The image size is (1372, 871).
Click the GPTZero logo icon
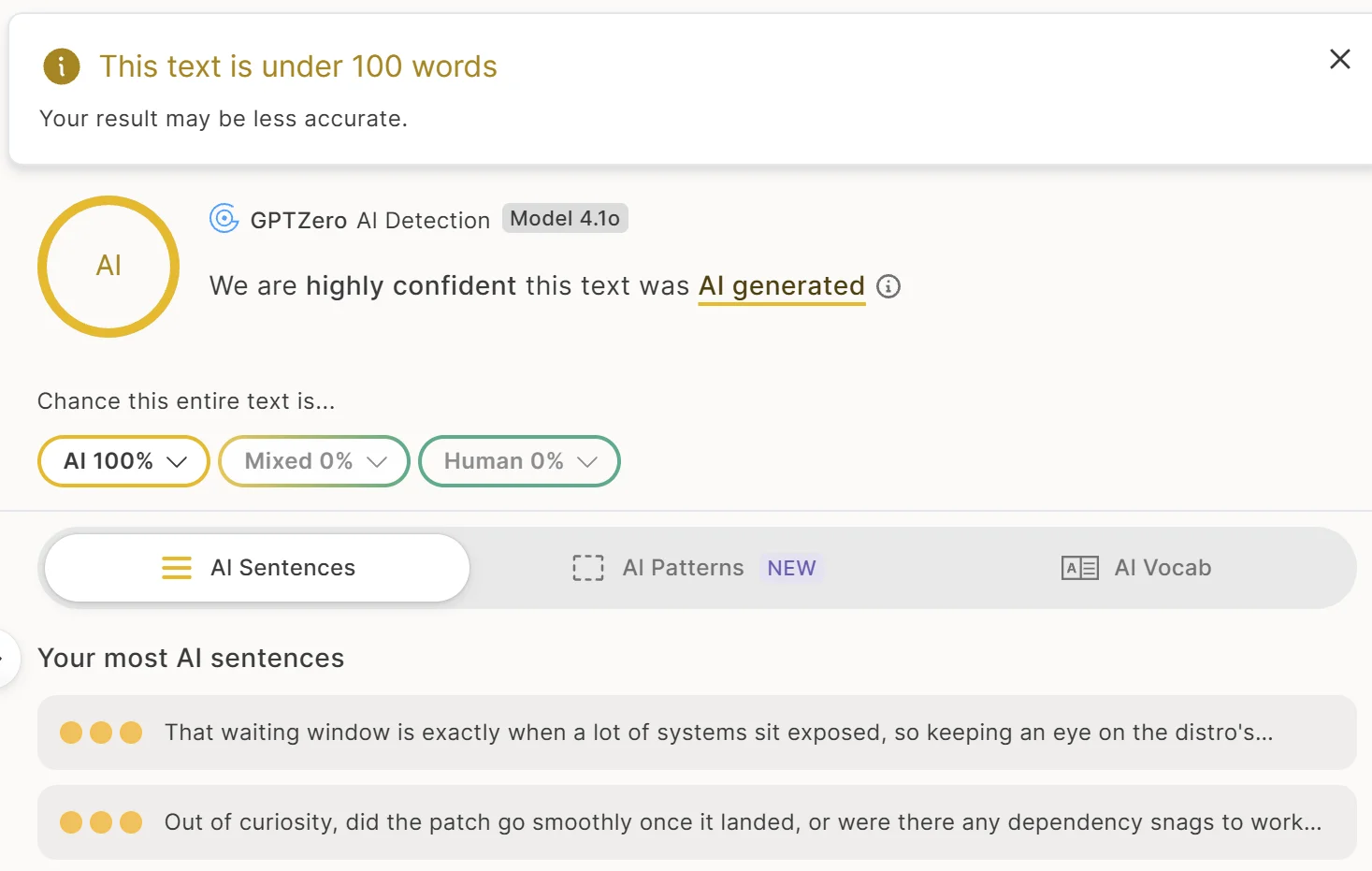[x=224, y=219]
